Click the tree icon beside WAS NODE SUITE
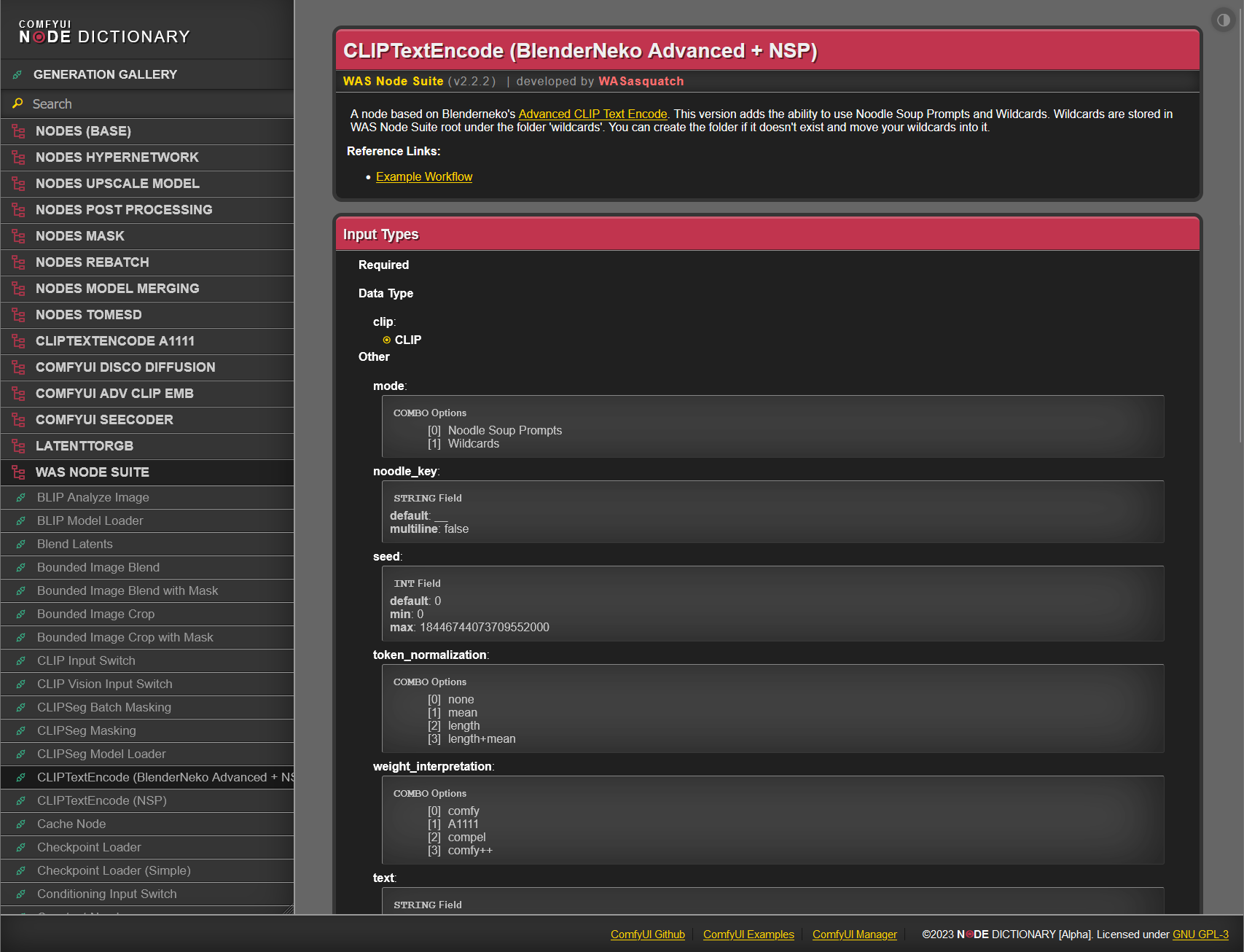Image resolution: width=1244 pixels, height=952 pixels. click(x=18, y=472)
